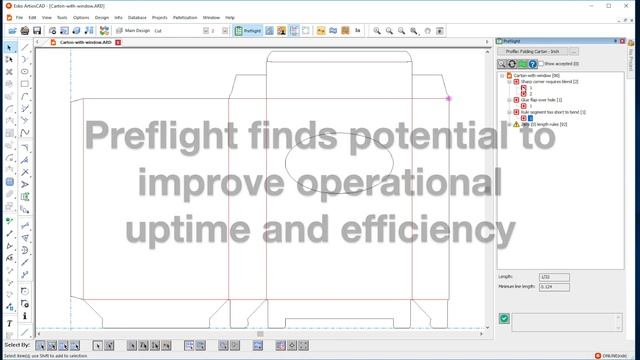Image resolution: width=640 pixels, height=360 pixels.
Task: Click the Print toolbar icon
Action: tap(24, 31)
